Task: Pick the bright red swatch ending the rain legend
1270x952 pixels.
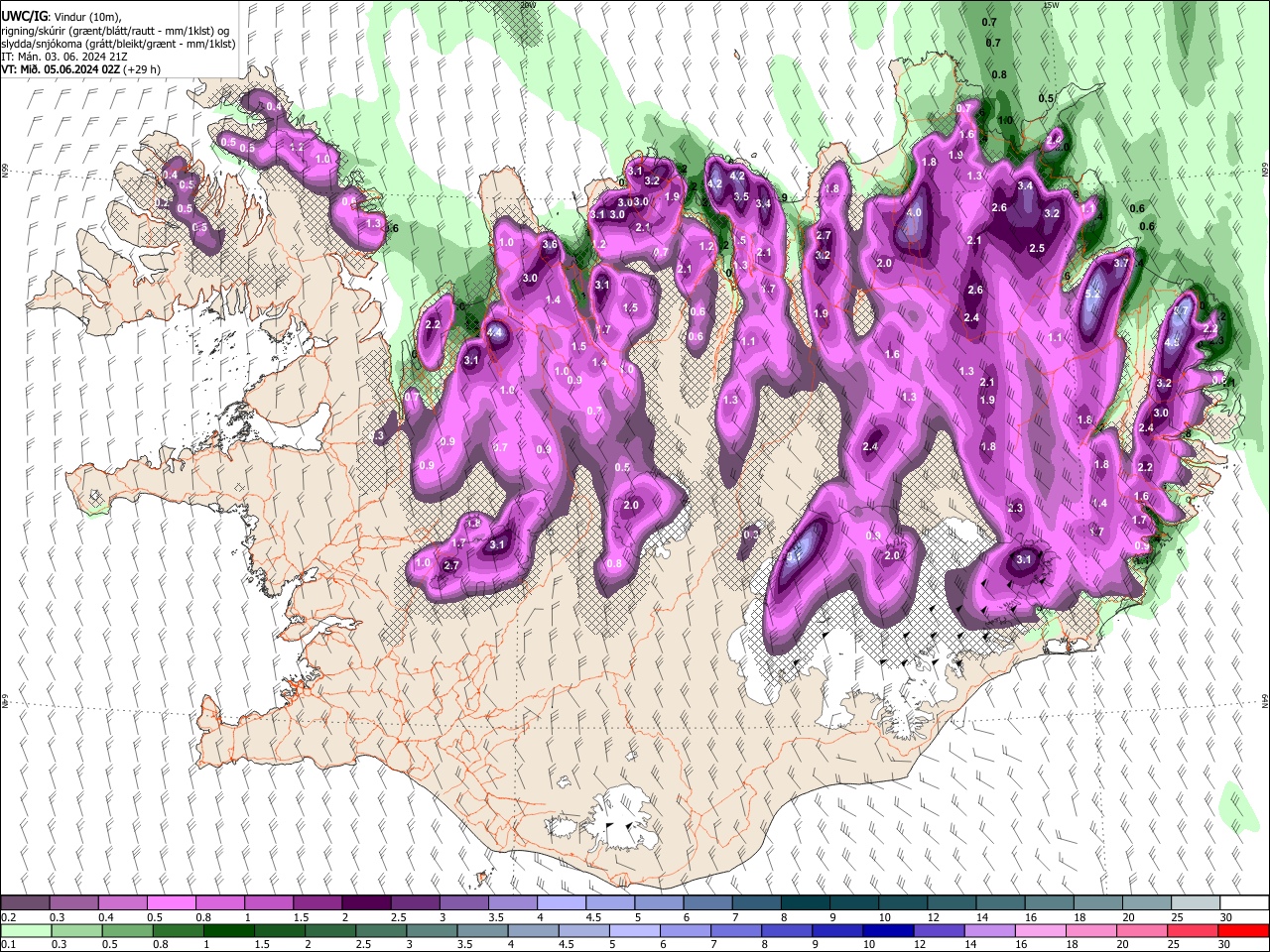Action: click(1243, 931)
